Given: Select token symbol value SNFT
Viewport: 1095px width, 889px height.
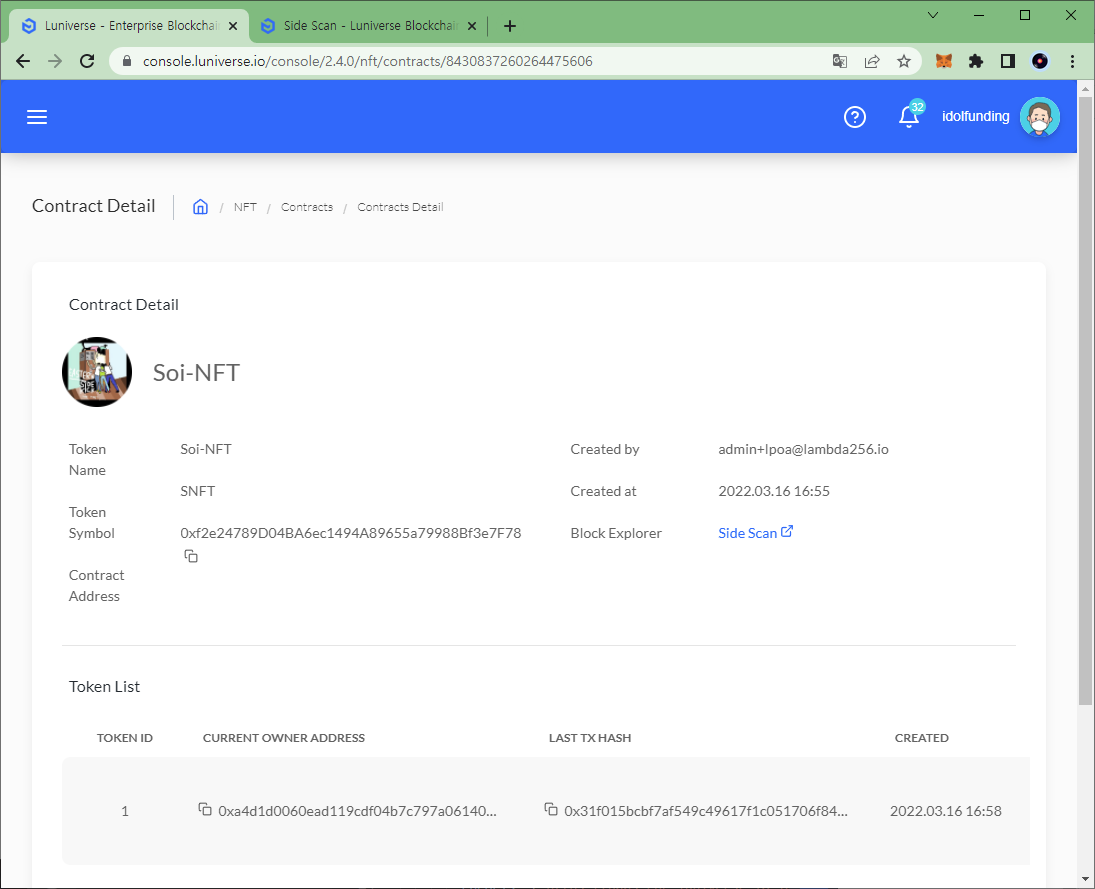Looking at the screenshot, I should (x=198, y=491).
